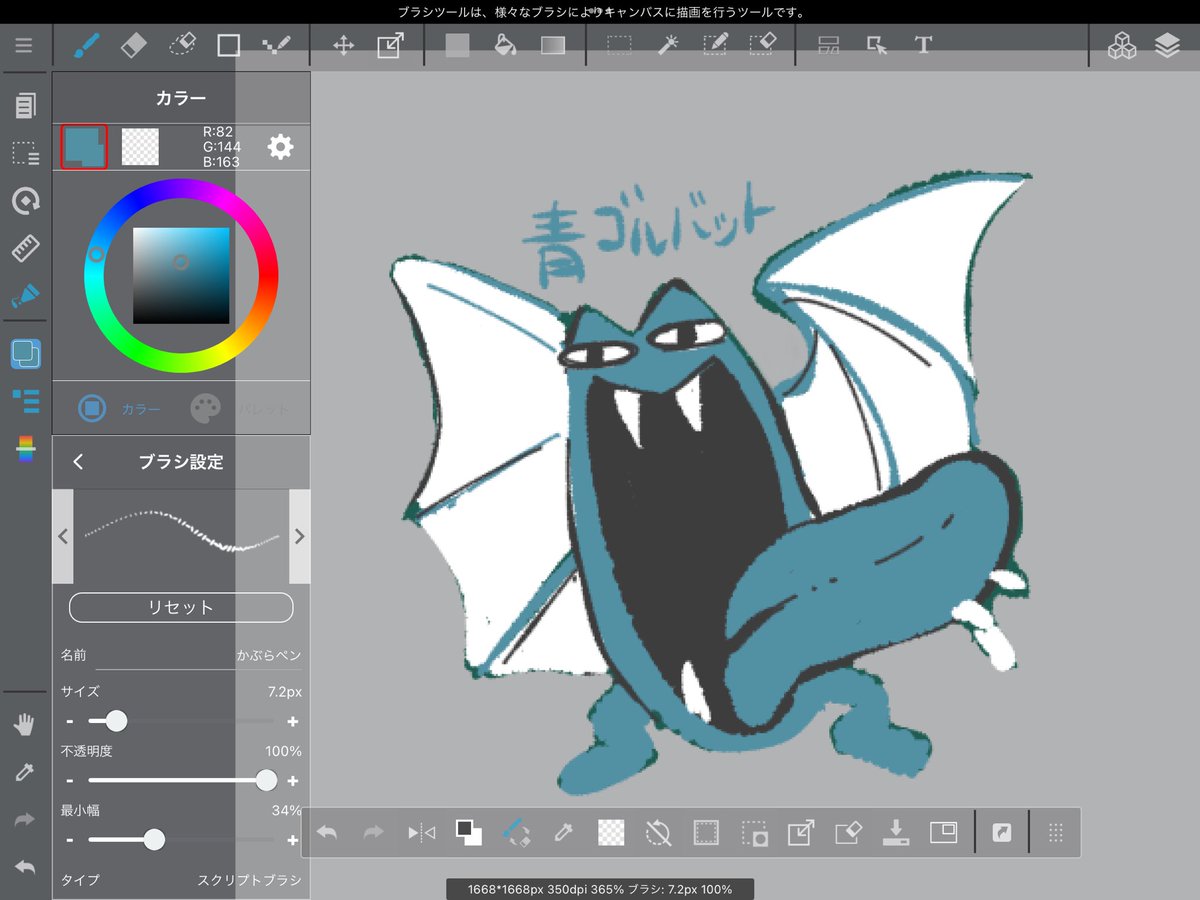Viewport: 1200px width, 900px height.
Task: Click the undo arrow in left sidebar
Action: click(x=25, y=867)
